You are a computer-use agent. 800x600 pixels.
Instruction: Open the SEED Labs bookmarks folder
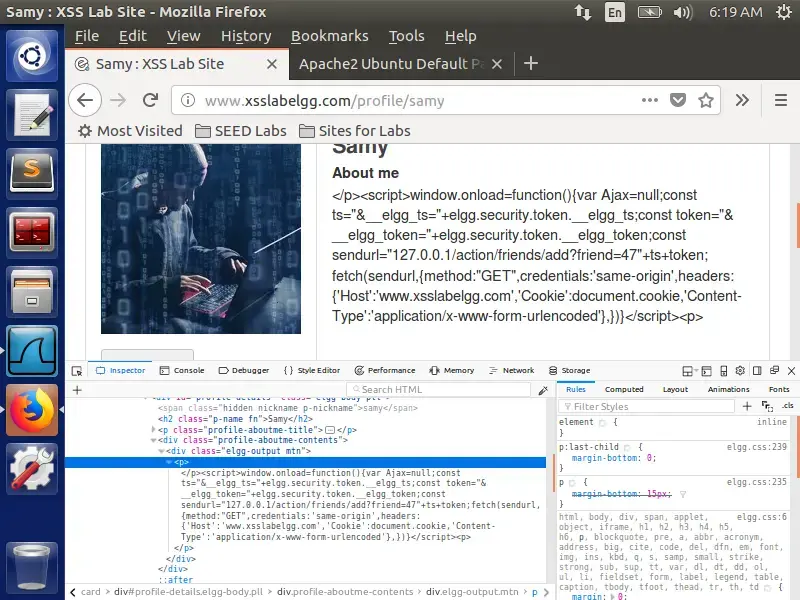(241, 131)
